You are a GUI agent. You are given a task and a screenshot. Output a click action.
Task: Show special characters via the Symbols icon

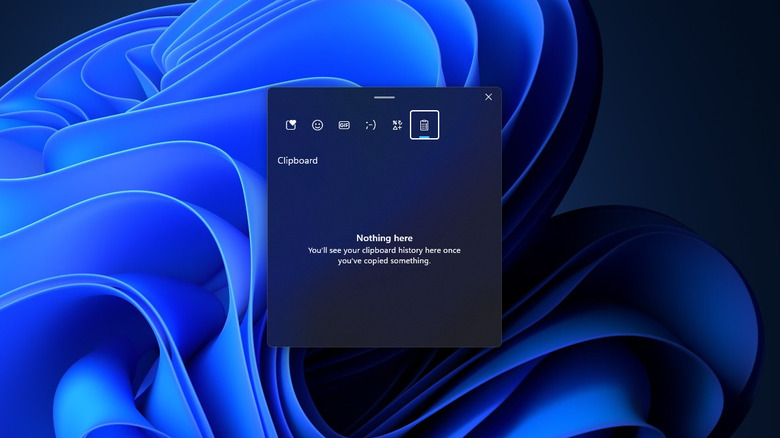pos(397,125)
